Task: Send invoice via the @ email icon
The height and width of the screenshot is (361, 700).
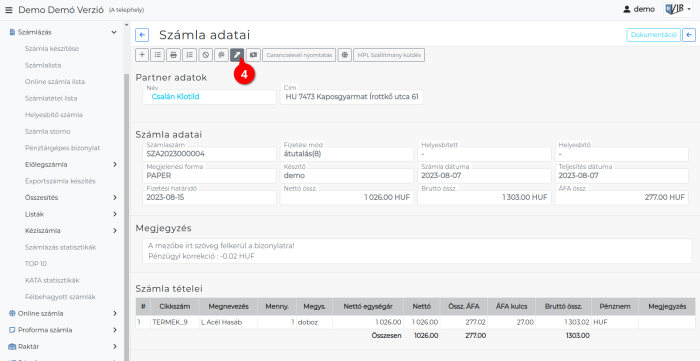Action: [221, 55]
